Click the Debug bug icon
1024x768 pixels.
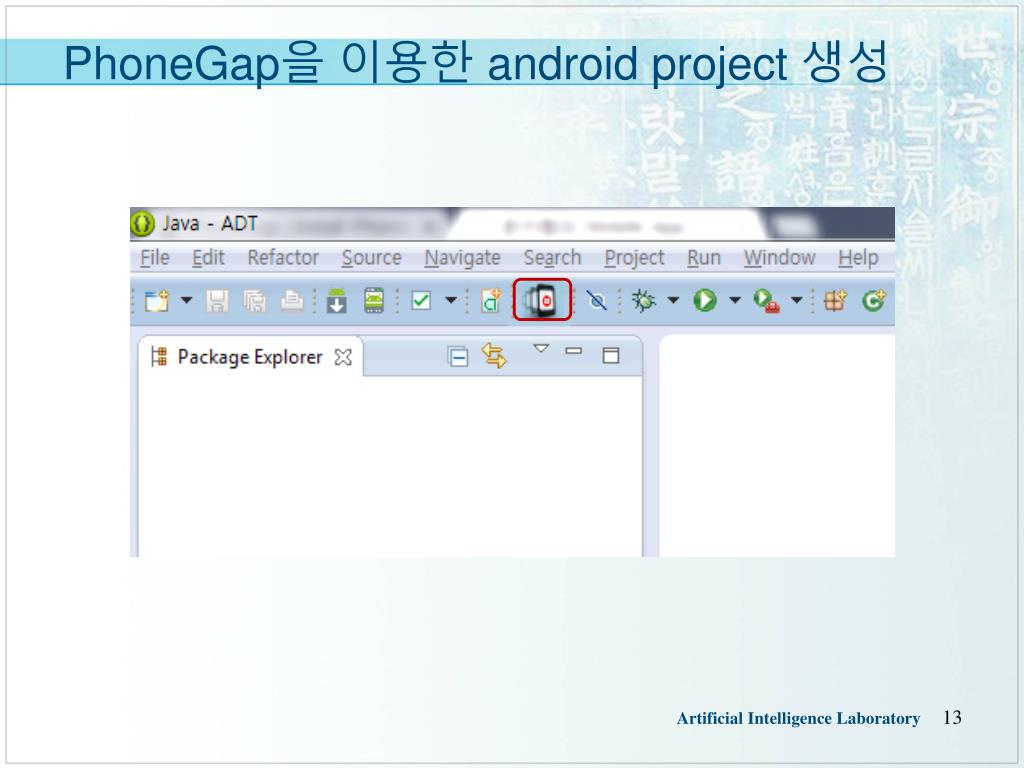click(643, 300)
